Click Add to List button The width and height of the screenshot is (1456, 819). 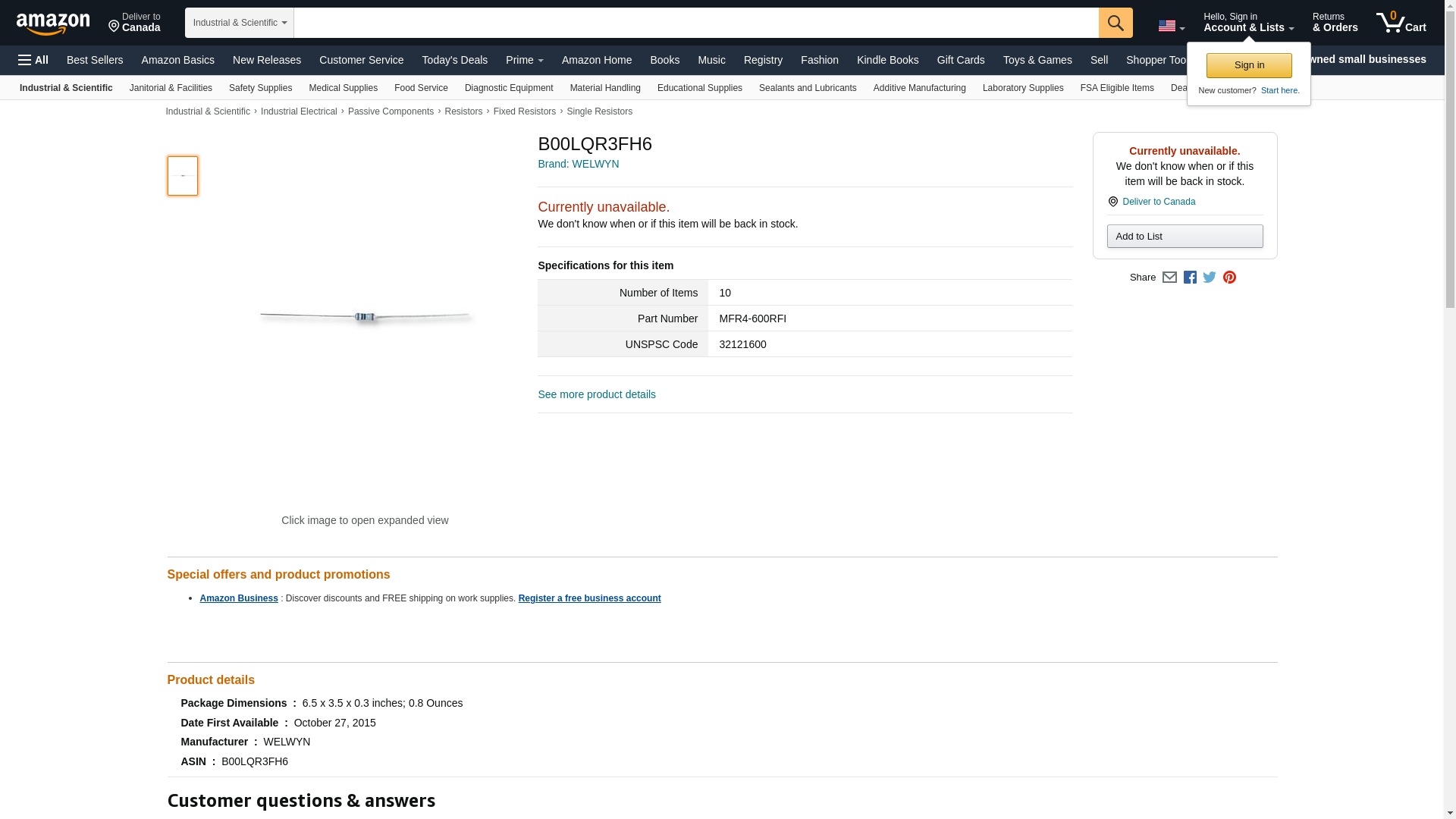pos(1185,237)
